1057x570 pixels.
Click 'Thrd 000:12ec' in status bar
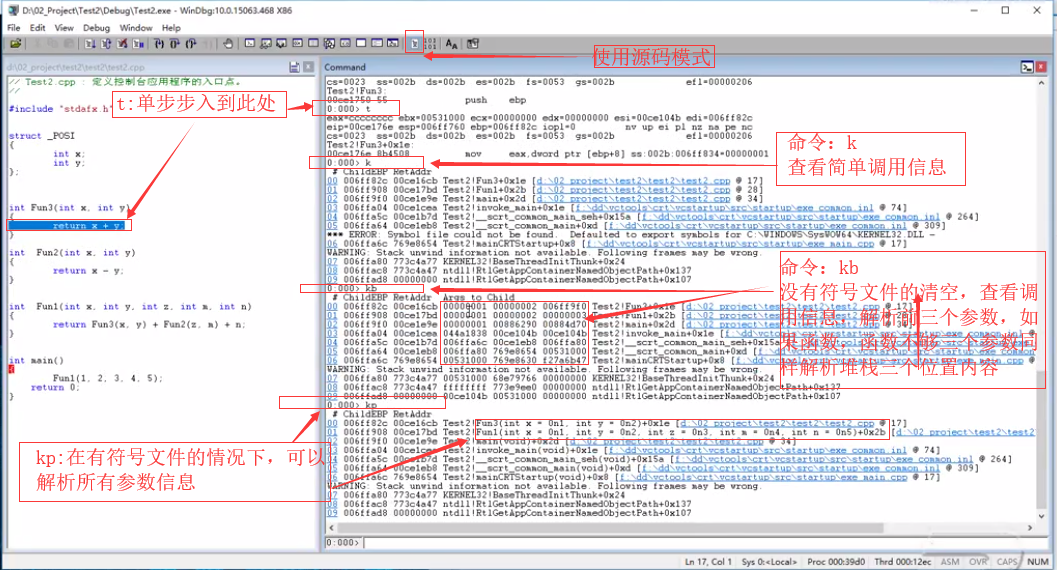click(x=903, y=561)
